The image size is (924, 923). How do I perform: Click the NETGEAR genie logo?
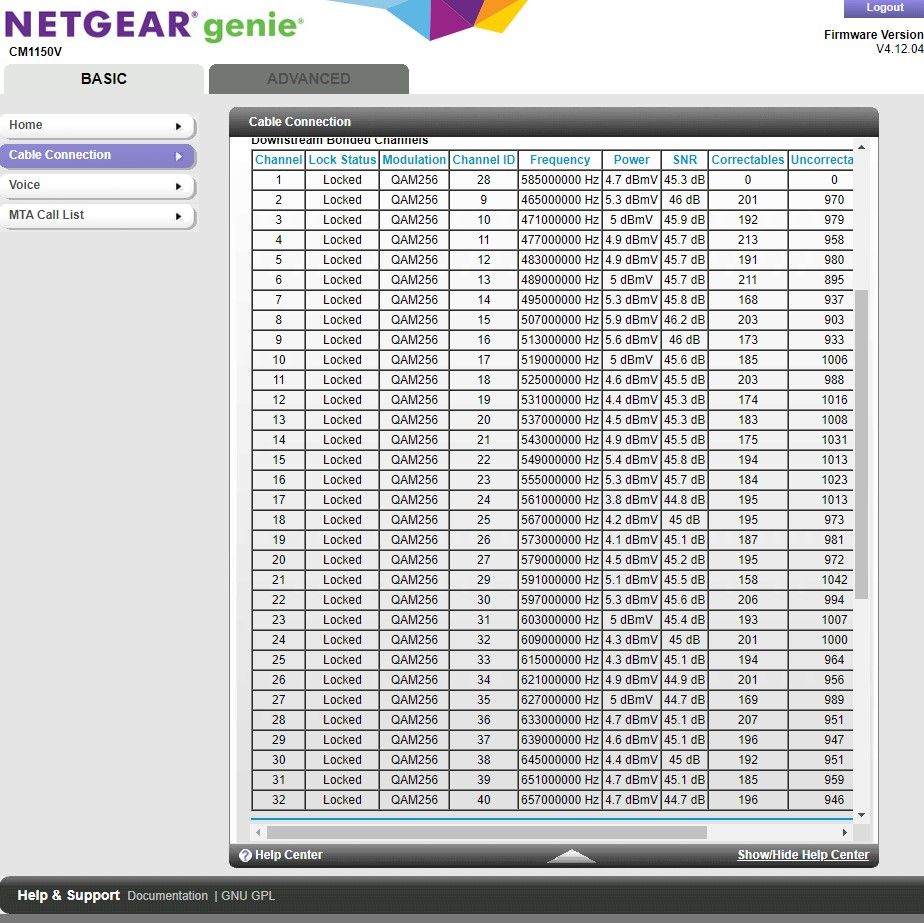154,25
